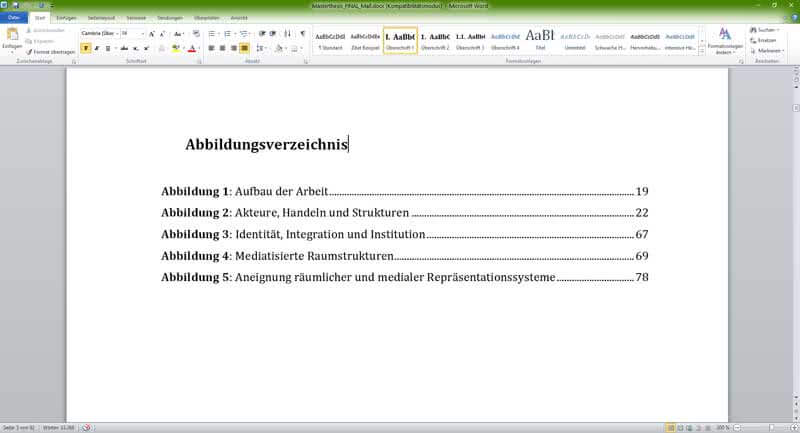Screen dimensions: 800x433
Task: Apply the Überschrift 3 style
Action: [470, 41]
